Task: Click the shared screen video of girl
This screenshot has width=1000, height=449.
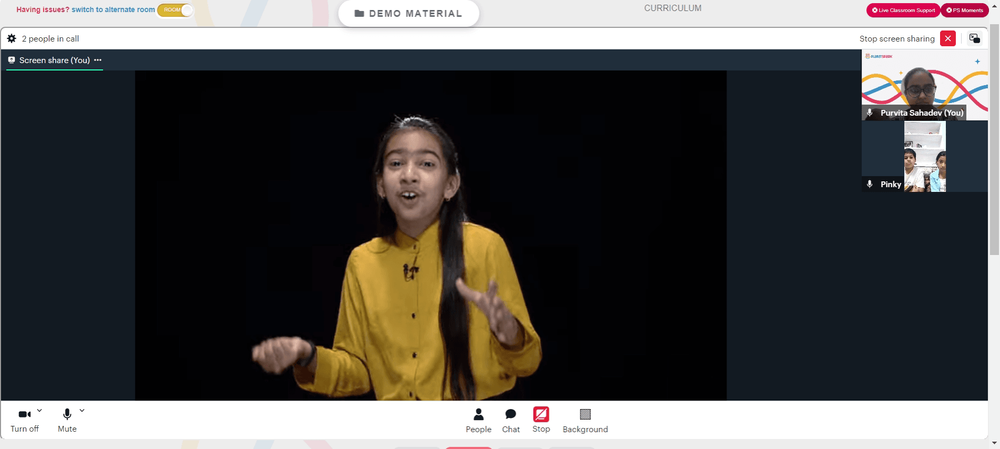Action: pyautogui.click(x=430, y=235)
